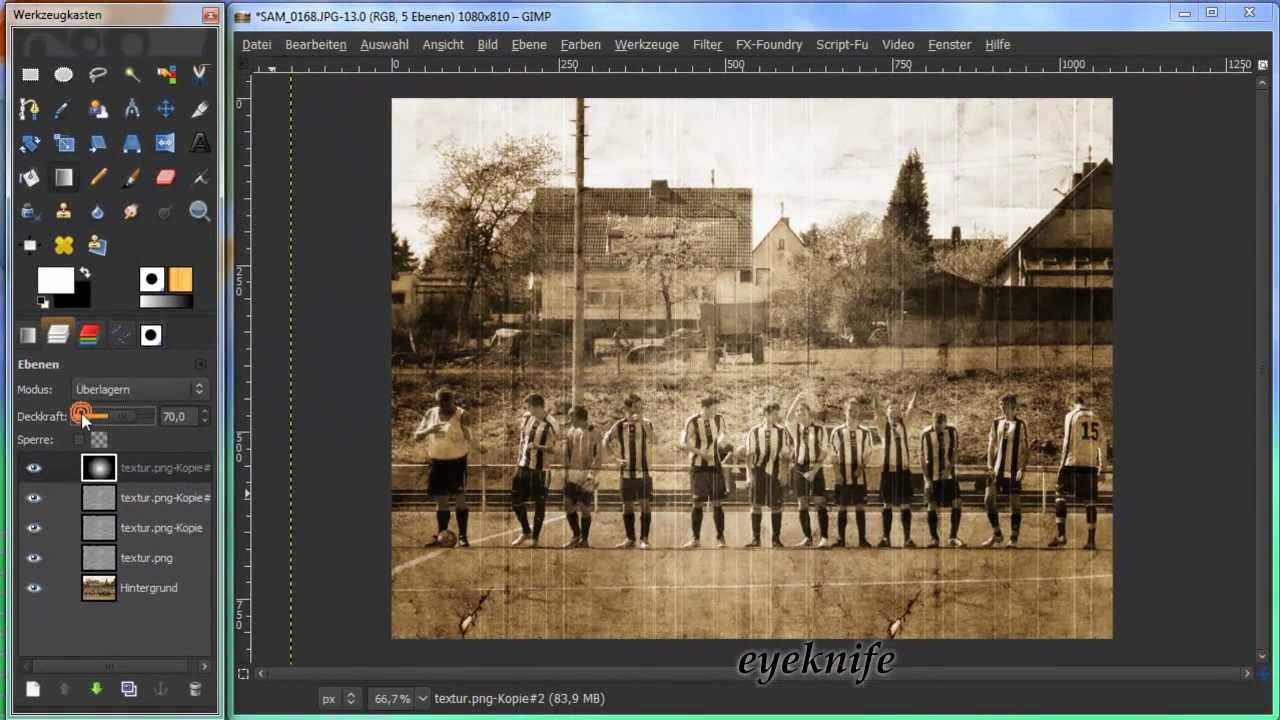Toggle visibility of textur.png-Kopie layer

(34, 528)
